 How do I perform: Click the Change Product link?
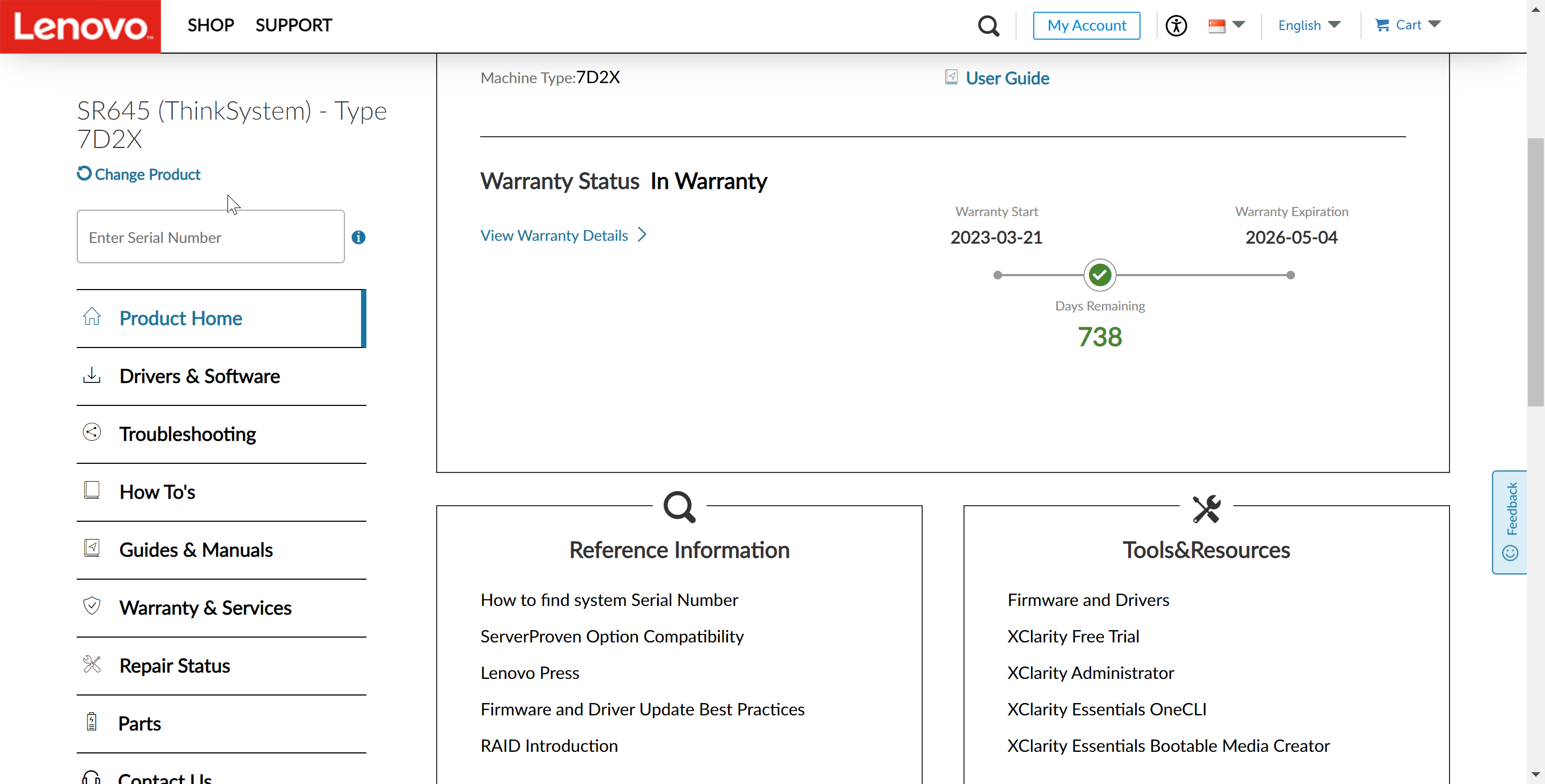148,174
